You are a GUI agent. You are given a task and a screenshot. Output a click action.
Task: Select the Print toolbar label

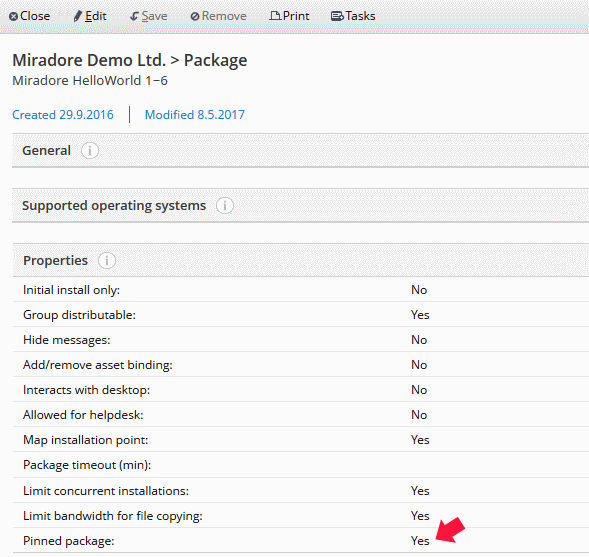(296, 16)
